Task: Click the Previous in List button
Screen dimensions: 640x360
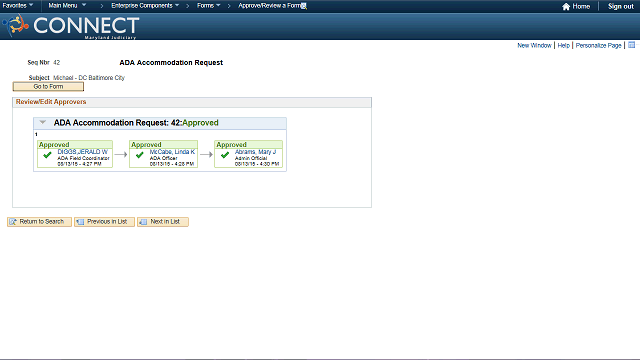Action: tap(104, 222)
